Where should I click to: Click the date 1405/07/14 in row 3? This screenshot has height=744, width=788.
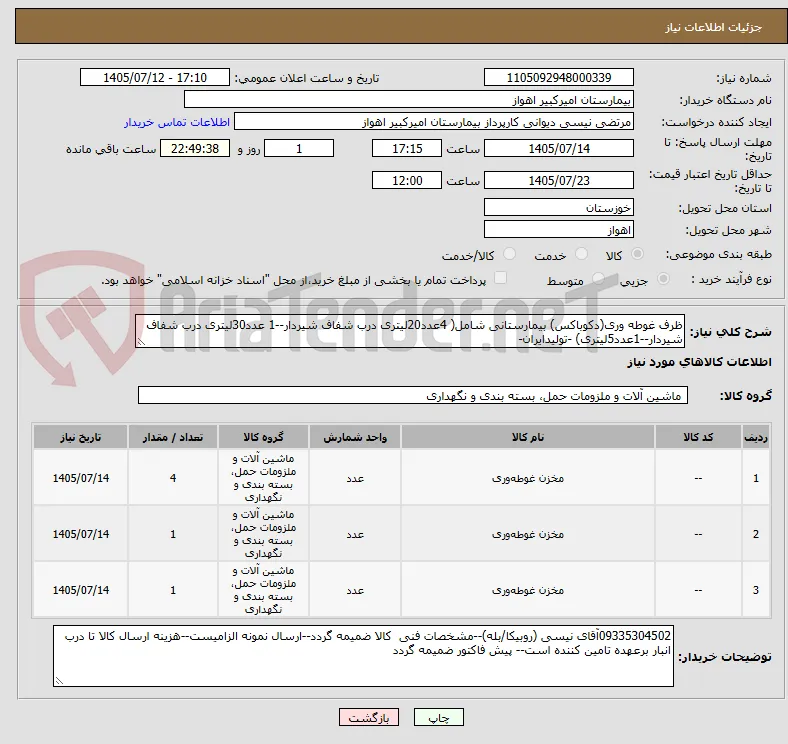tap(81, 590)
